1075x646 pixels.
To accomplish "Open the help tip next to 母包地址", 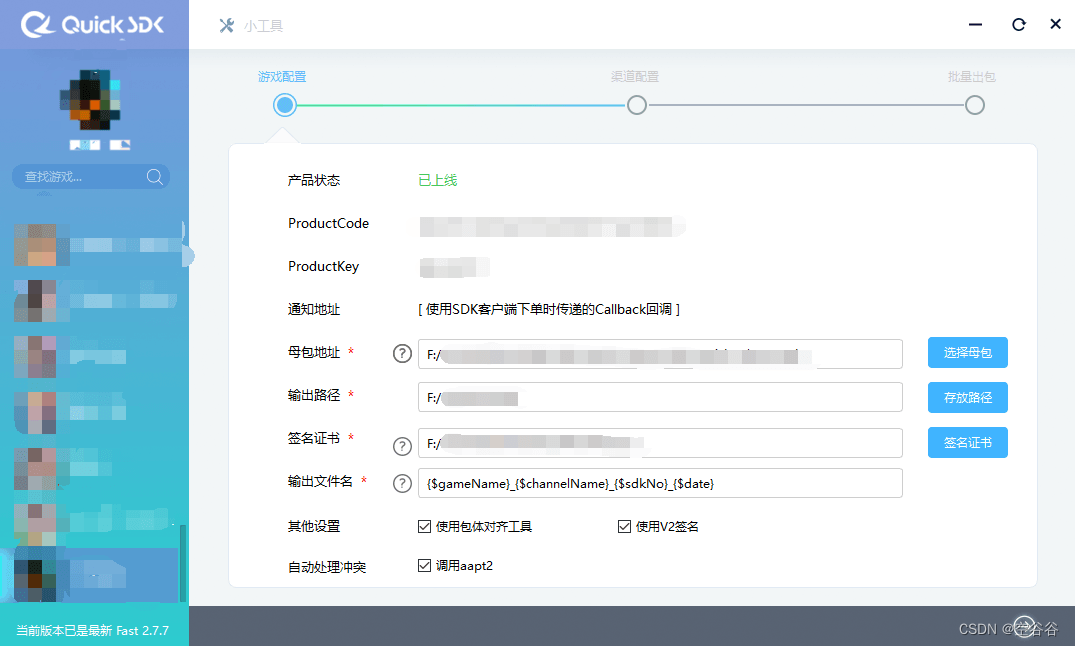I will [402, 353].
